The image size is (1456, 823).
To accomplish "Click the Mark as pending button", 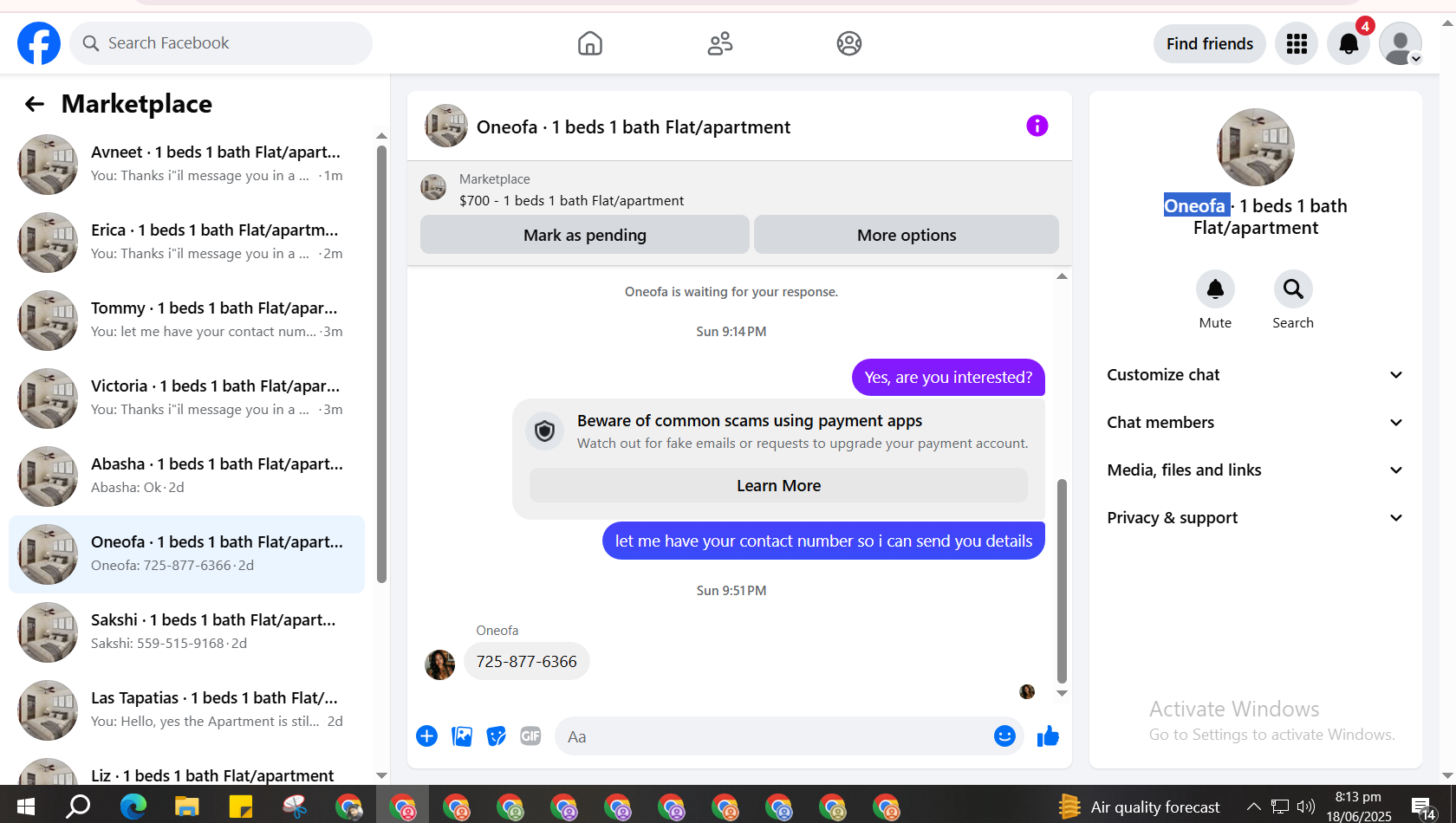I will click(585, 235).
